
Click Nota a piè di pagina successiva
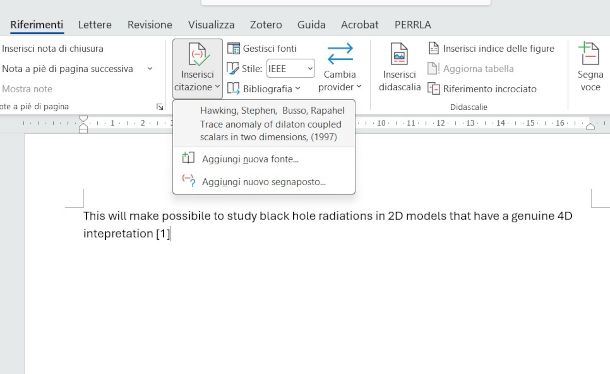68,69
